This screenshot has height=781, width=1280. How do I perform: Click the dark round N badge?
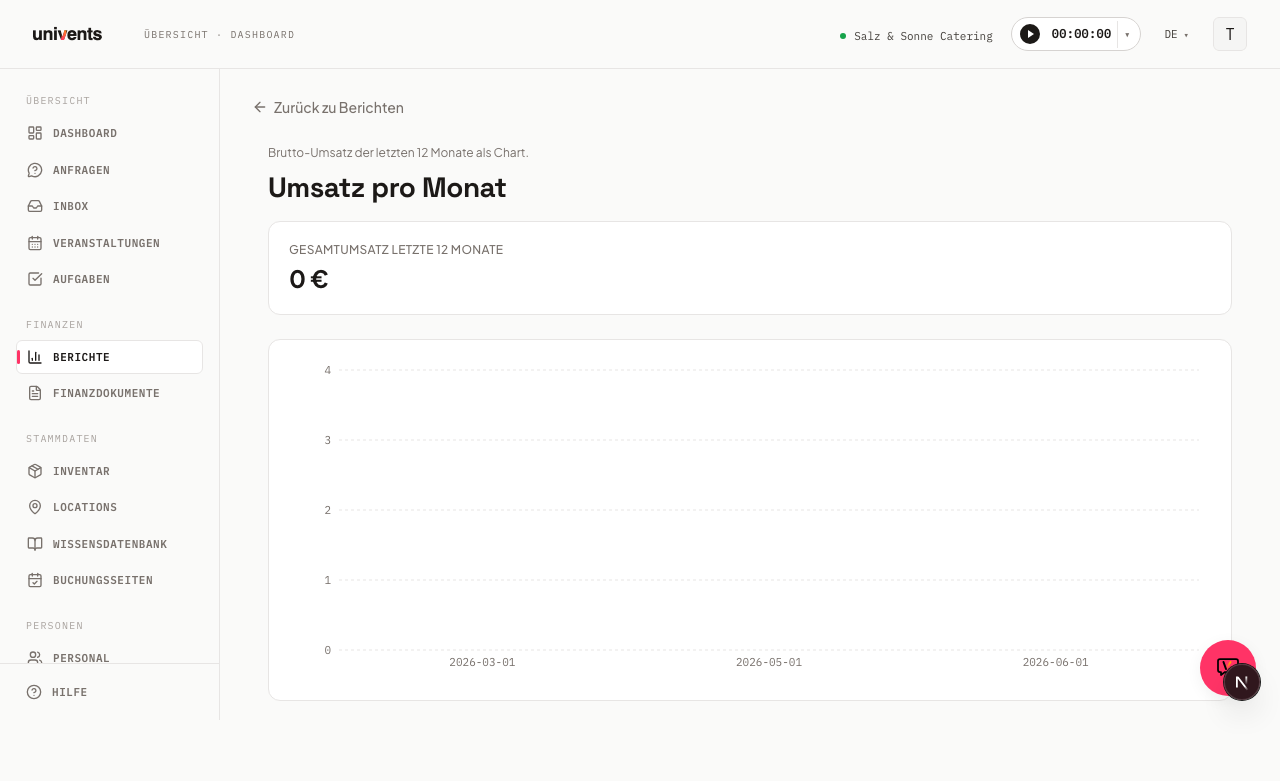click(x=1242, y=682)
